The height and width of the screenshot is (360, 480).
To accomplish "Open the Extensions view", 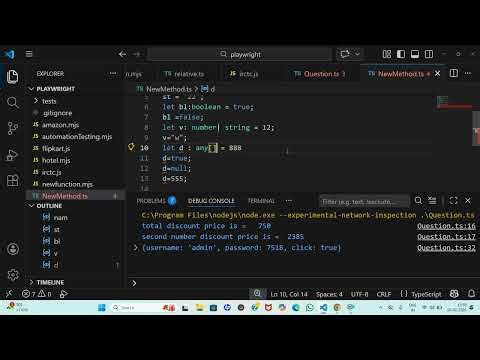I will [12, 181].
